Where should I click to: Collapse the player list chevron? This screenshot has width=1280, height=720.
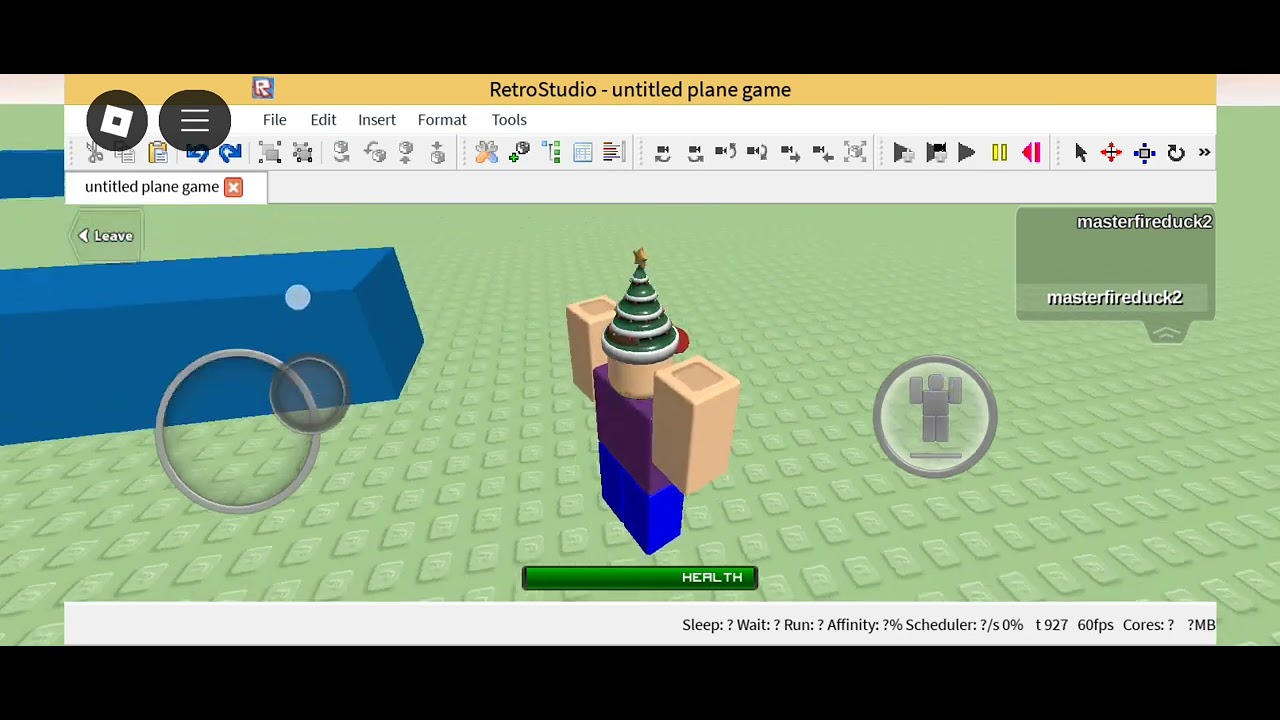pyautogui.click(x=1166, y=334)
